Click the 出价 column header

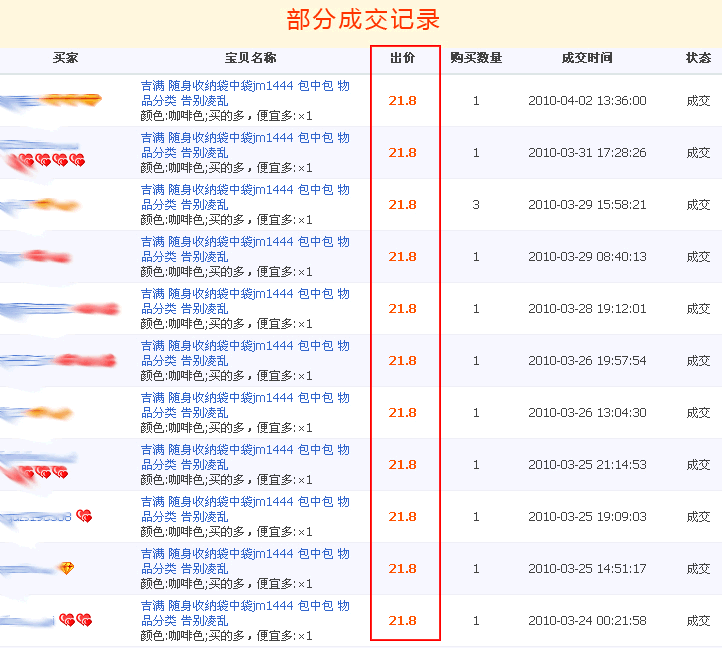[402, 58]
